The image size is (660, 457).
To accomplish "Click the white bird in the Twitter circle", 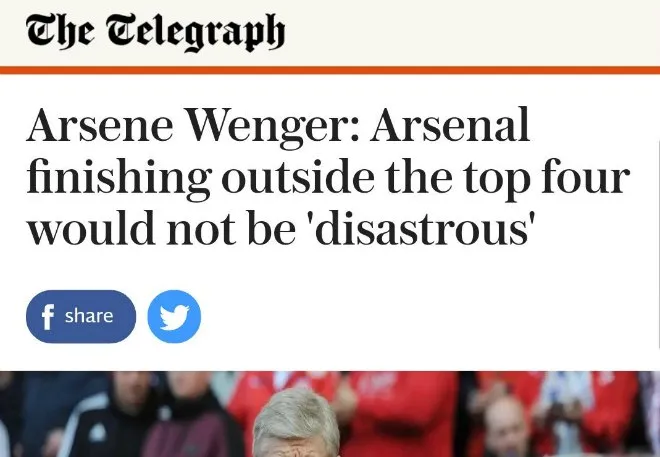I will pyautogui.click(x=174, y=317).
